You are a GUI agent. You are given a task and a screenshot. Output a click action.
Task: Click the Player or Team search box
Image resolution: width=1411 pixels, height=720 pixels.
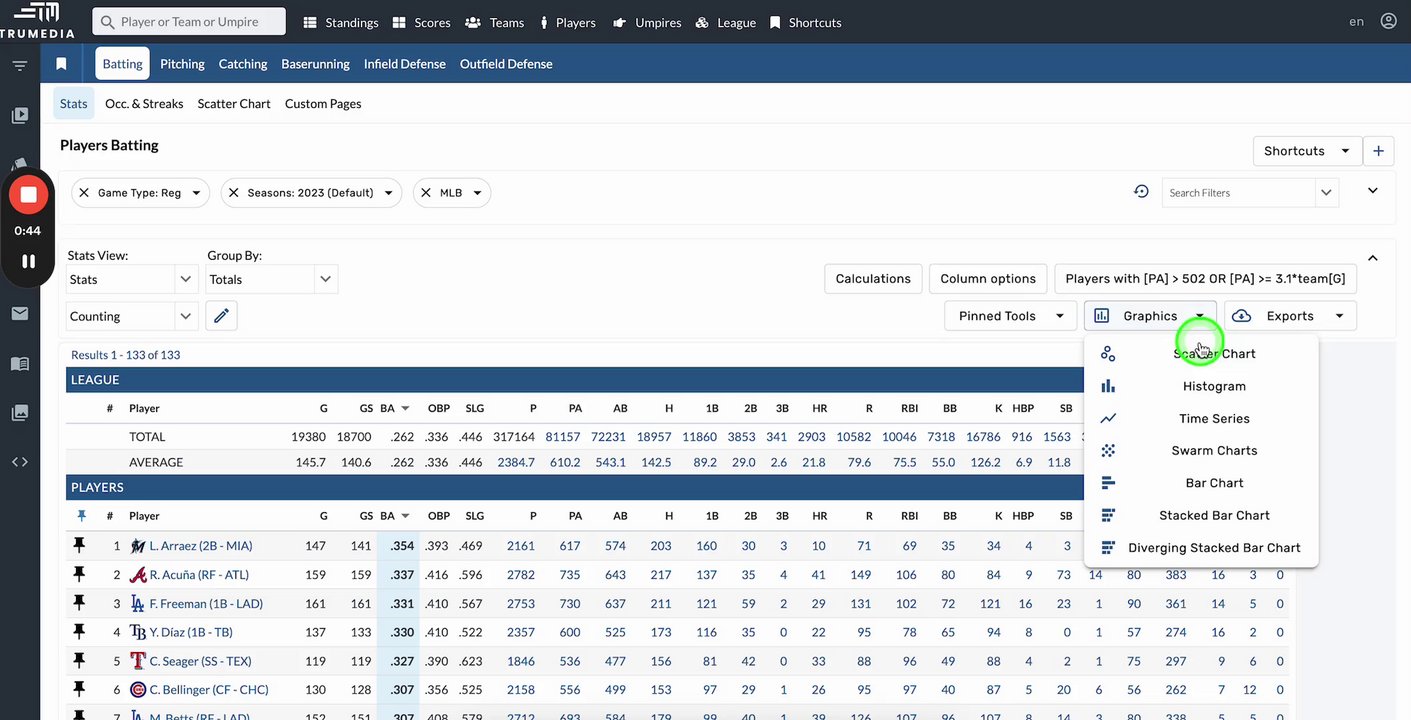tap(189, 21)
